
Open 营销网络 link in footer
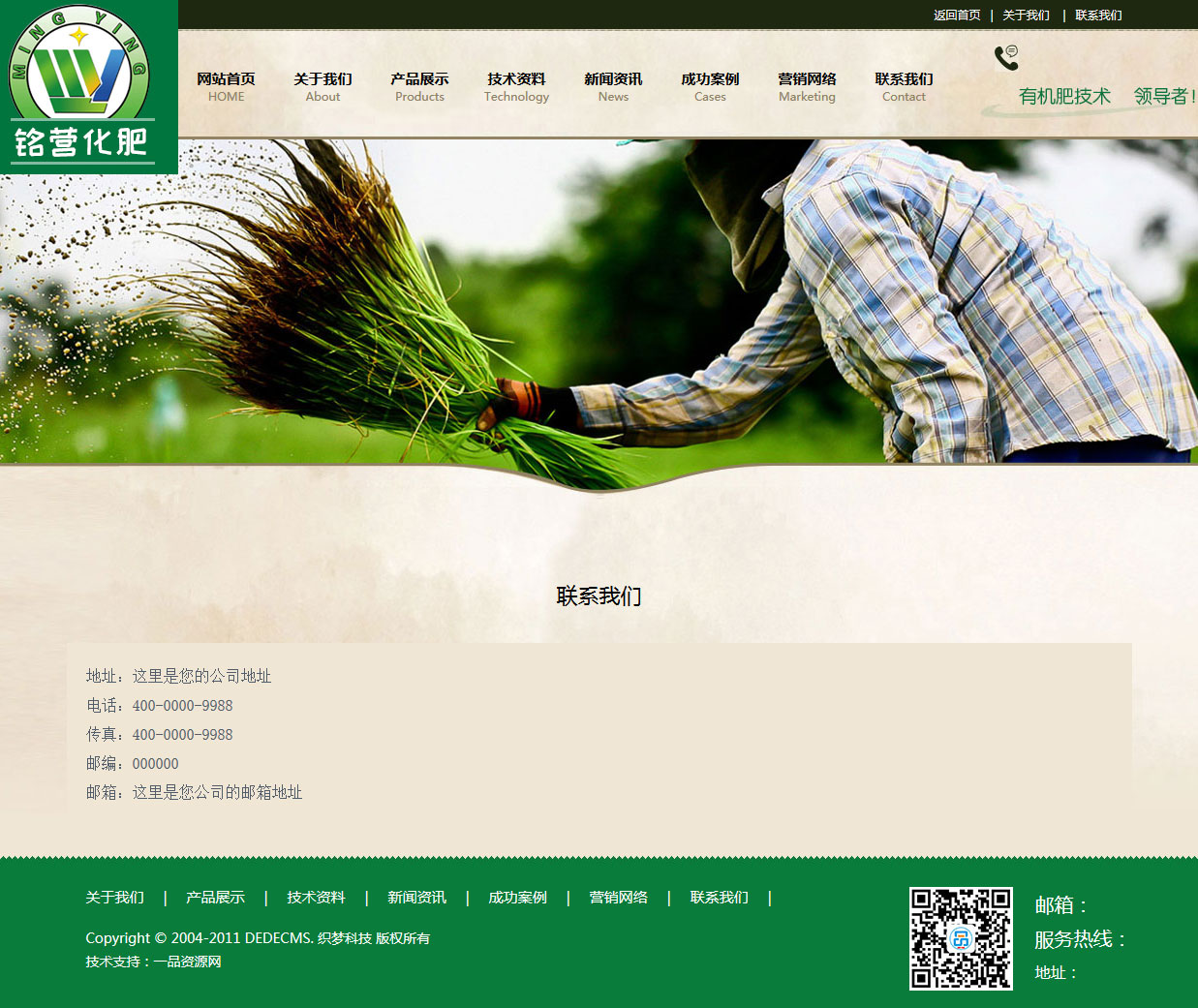point(618,898)
